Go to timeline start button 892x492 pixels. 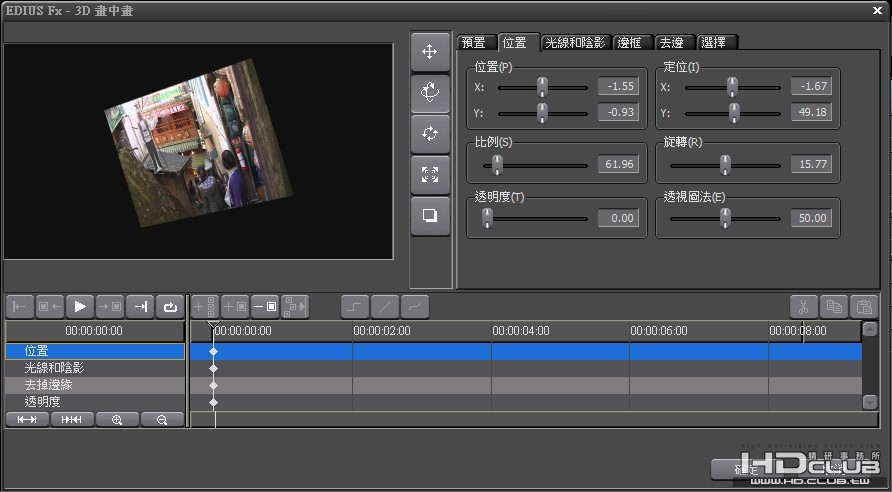tap(20, 307)
